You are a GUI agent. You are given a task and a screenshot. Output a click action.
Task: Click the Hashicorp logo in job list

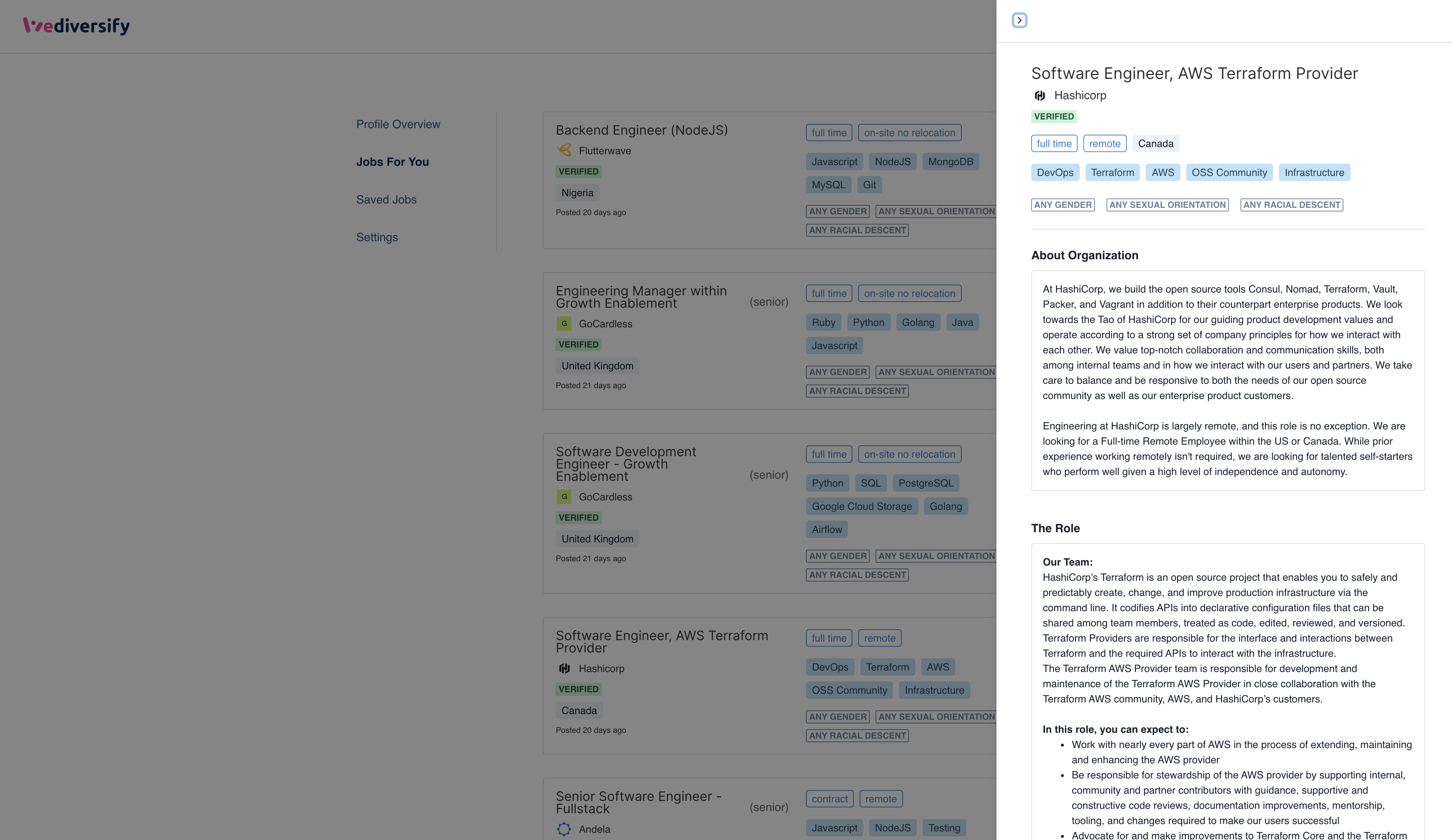[x=564, y=668]
